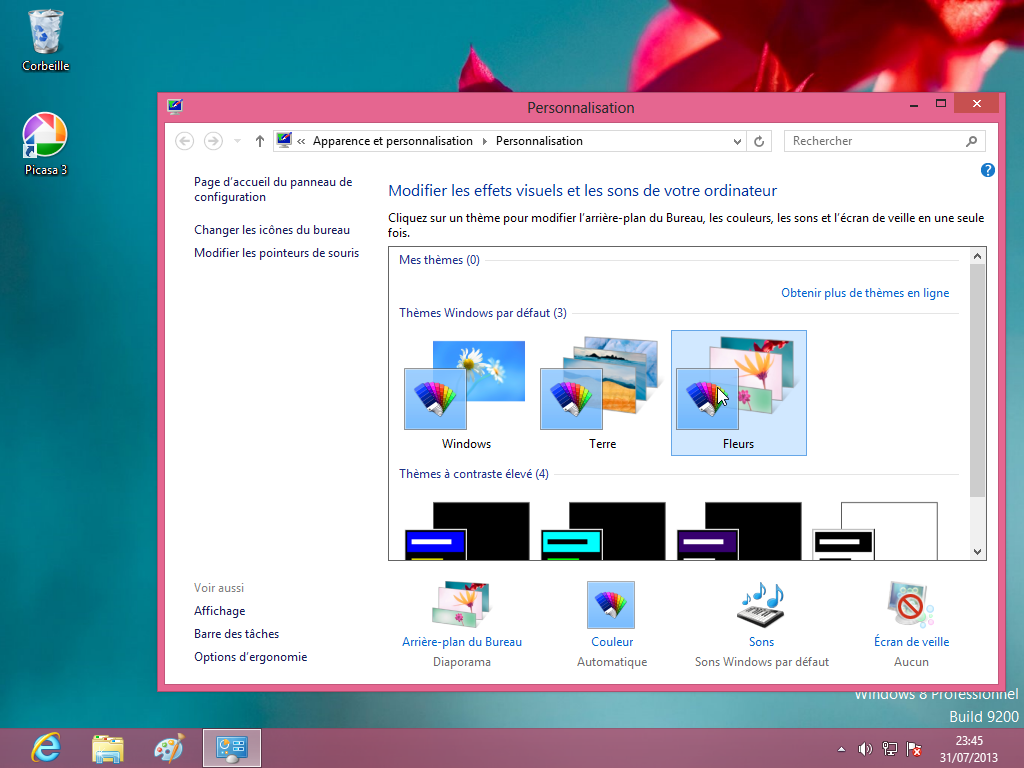This screenshot has height=768, width=1024.
Task: Click the Forward navigation arrow
Action: 213,141
